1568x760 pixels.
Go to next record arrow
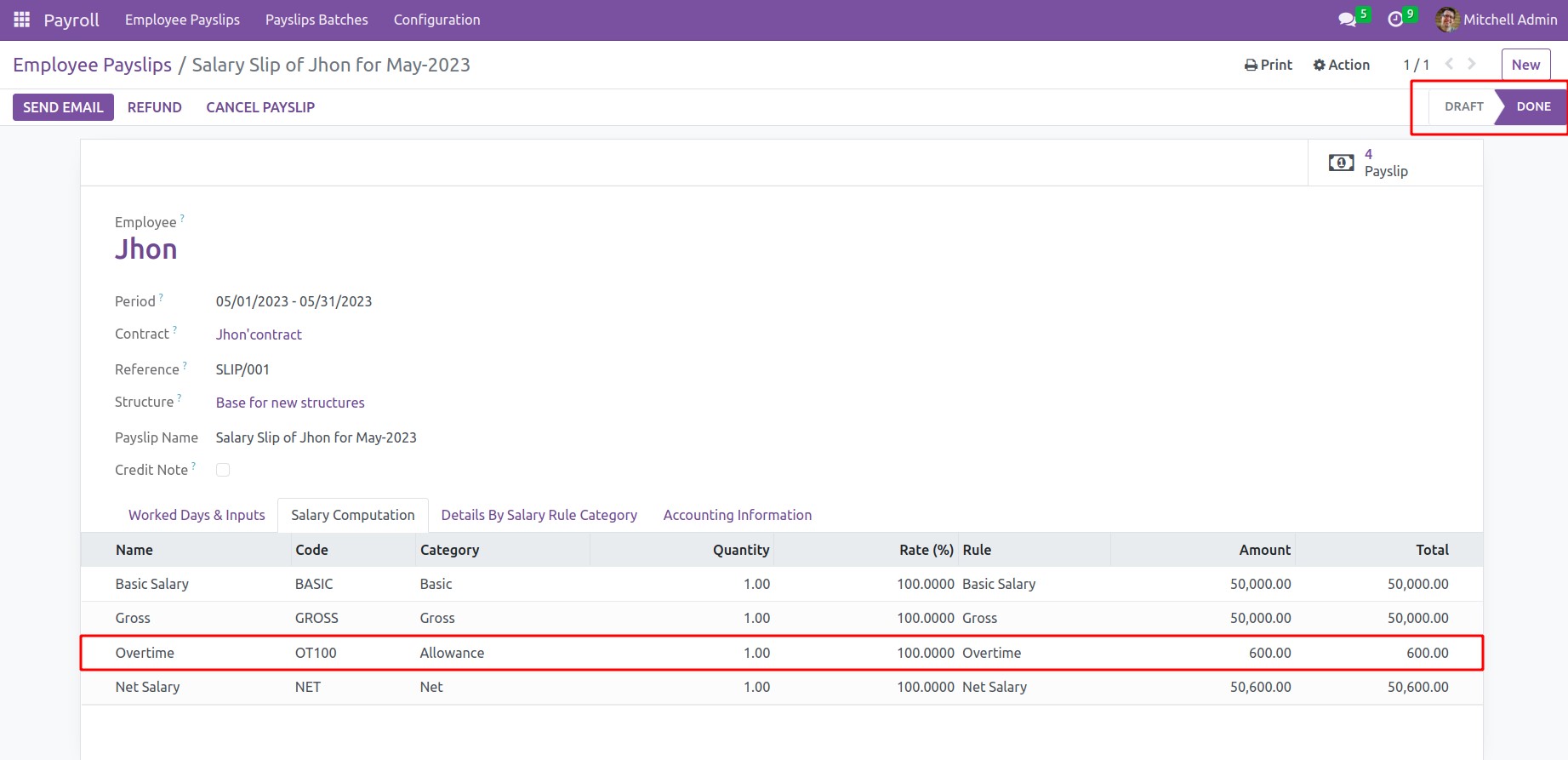point(1472,65)
